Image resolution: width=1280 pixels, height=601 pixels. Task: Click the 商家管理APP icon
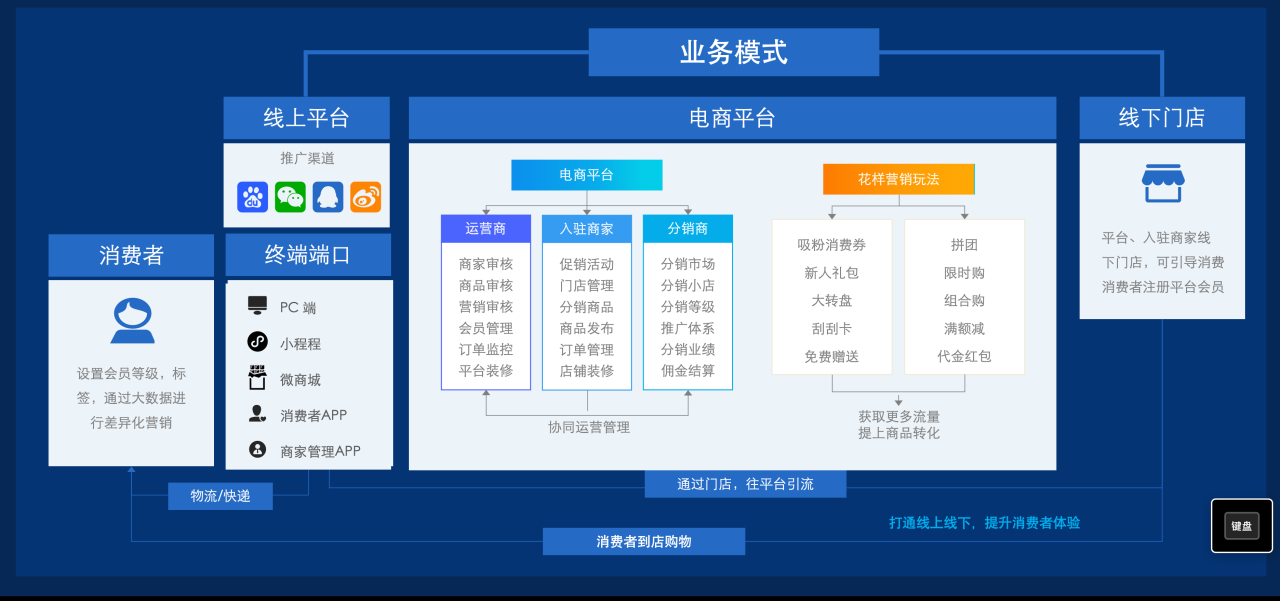point(258,450)
